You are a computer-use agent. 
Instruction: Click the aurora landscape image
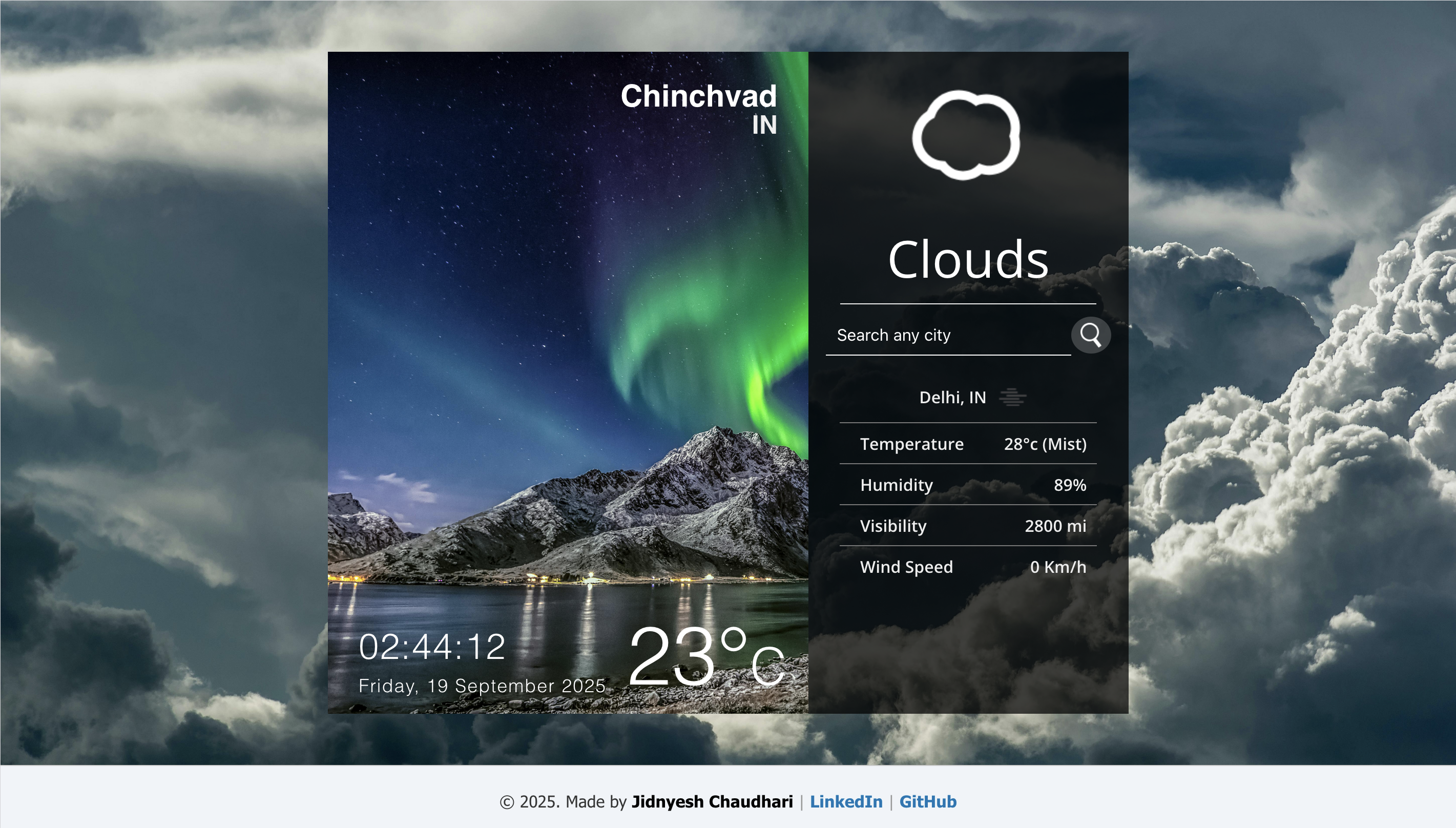point(568,382)
